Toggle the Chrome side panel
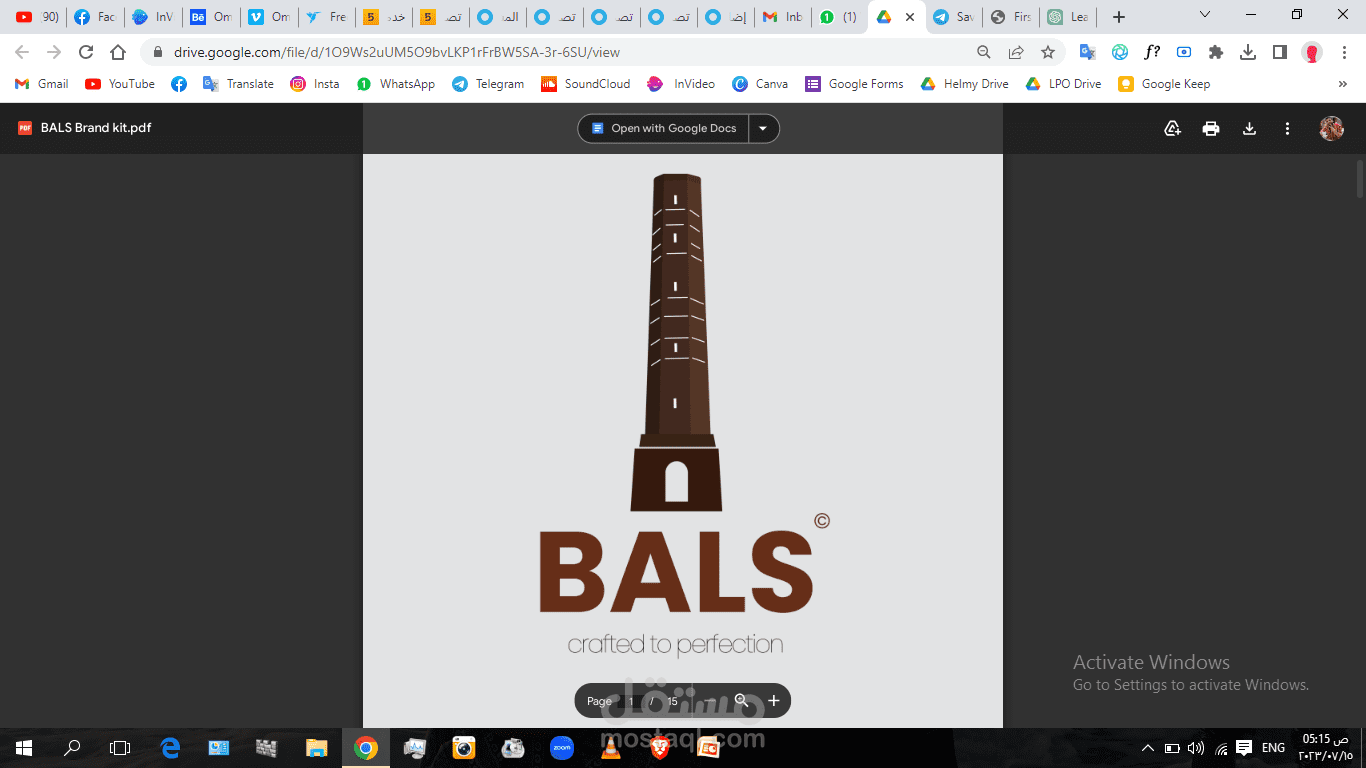The height and width of the screenshot is (768, 1366). point(1279,52)
